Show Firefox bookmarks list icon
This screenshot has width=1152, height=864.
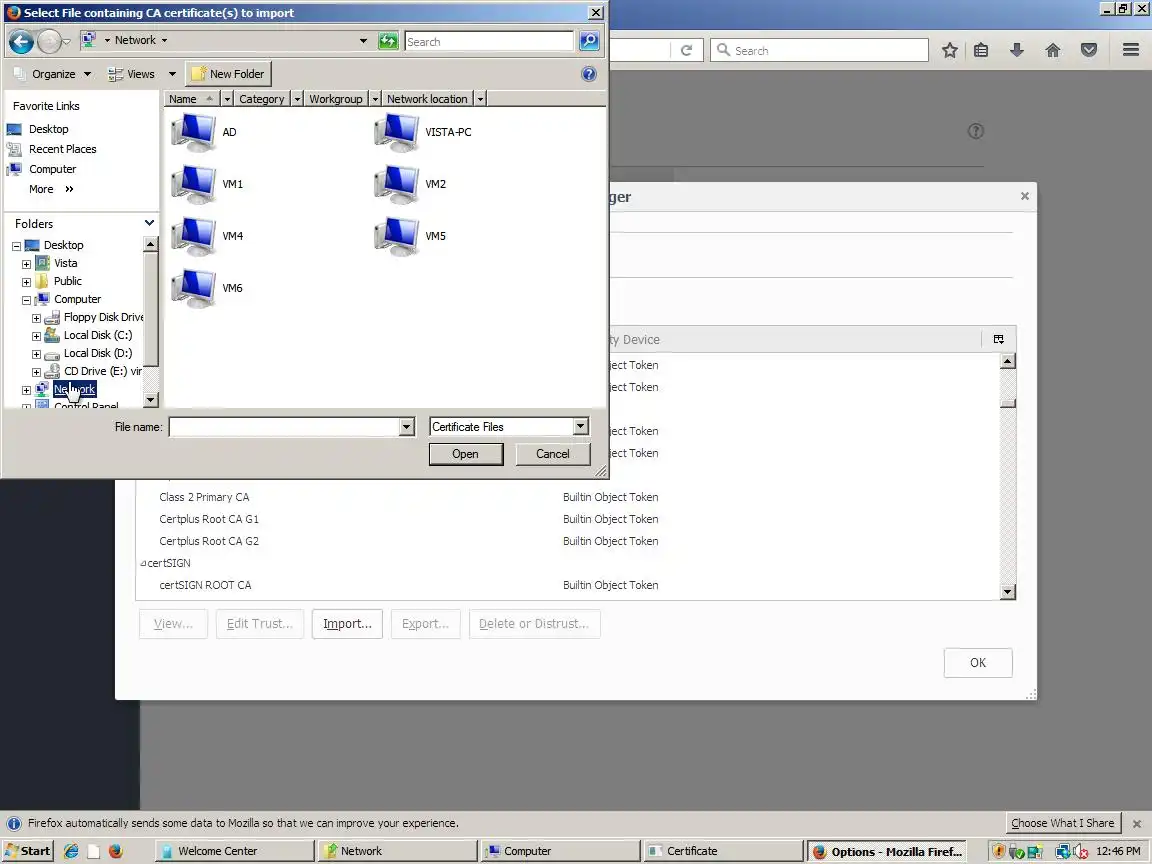tap(981, 50)
